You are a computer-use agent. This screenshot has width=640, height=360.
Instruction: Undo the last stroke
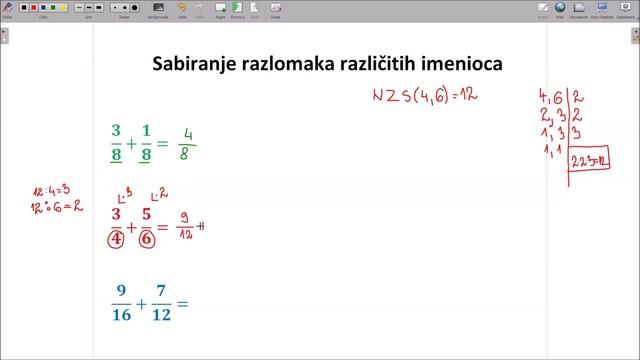182,10
